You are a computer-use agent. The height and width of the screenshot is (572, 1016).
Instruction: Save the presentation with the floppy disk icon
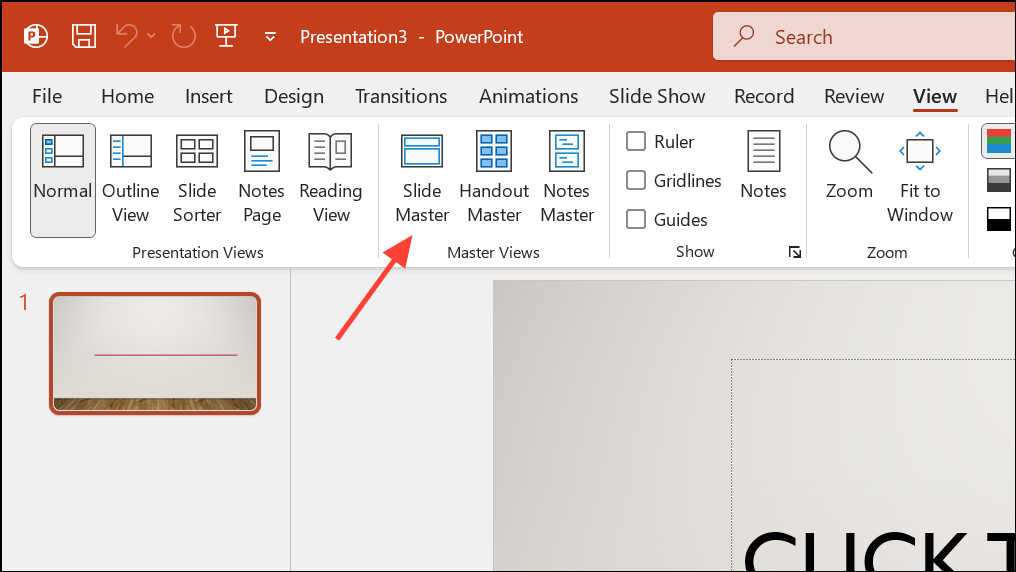(84, 36)
